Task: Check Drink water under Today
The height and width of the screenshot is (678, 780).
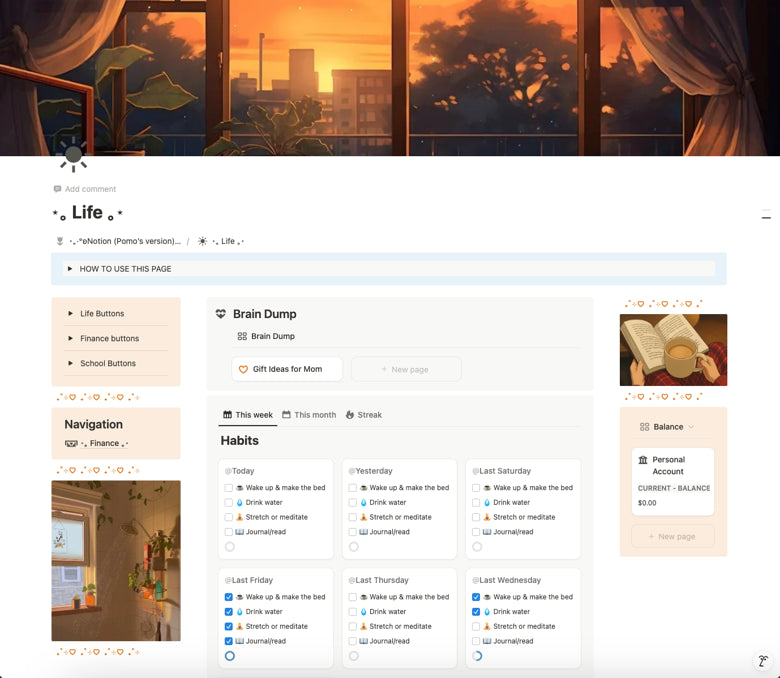Action: coord(229,503)
